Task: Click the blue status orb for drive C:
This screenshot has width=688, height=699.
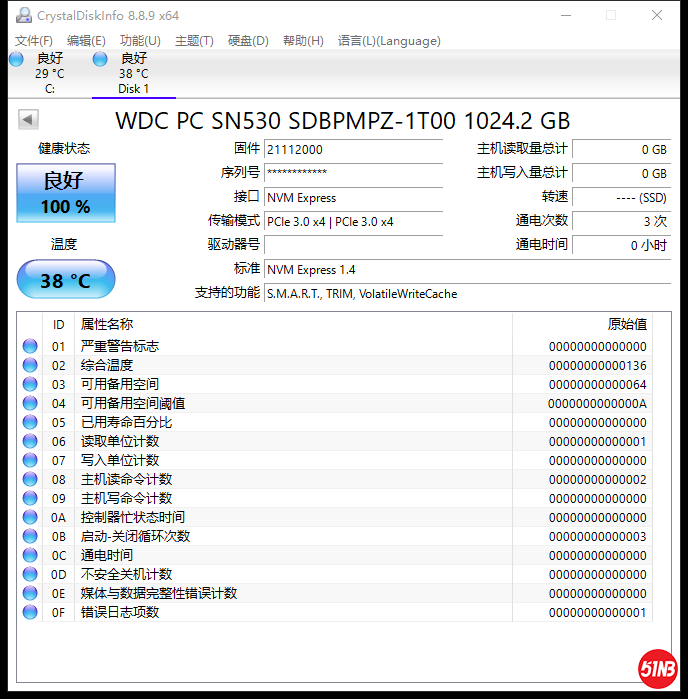Action: (16, 59)
